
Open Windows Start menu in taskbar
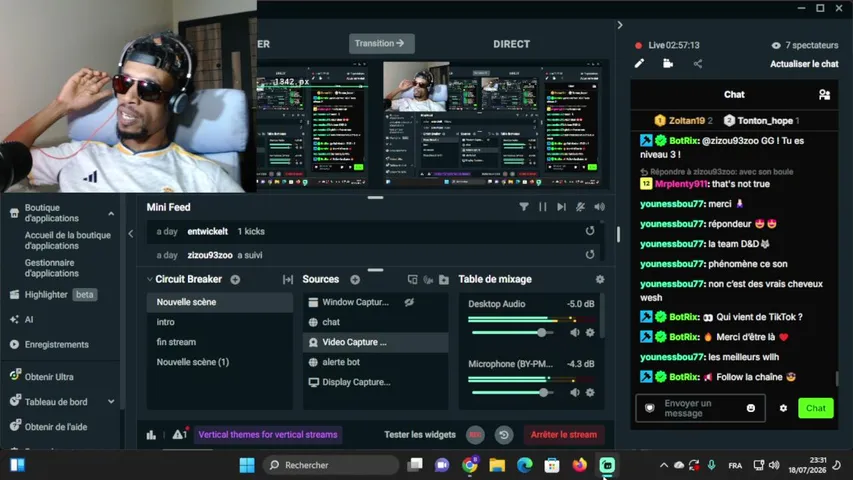tap(247, 465)
